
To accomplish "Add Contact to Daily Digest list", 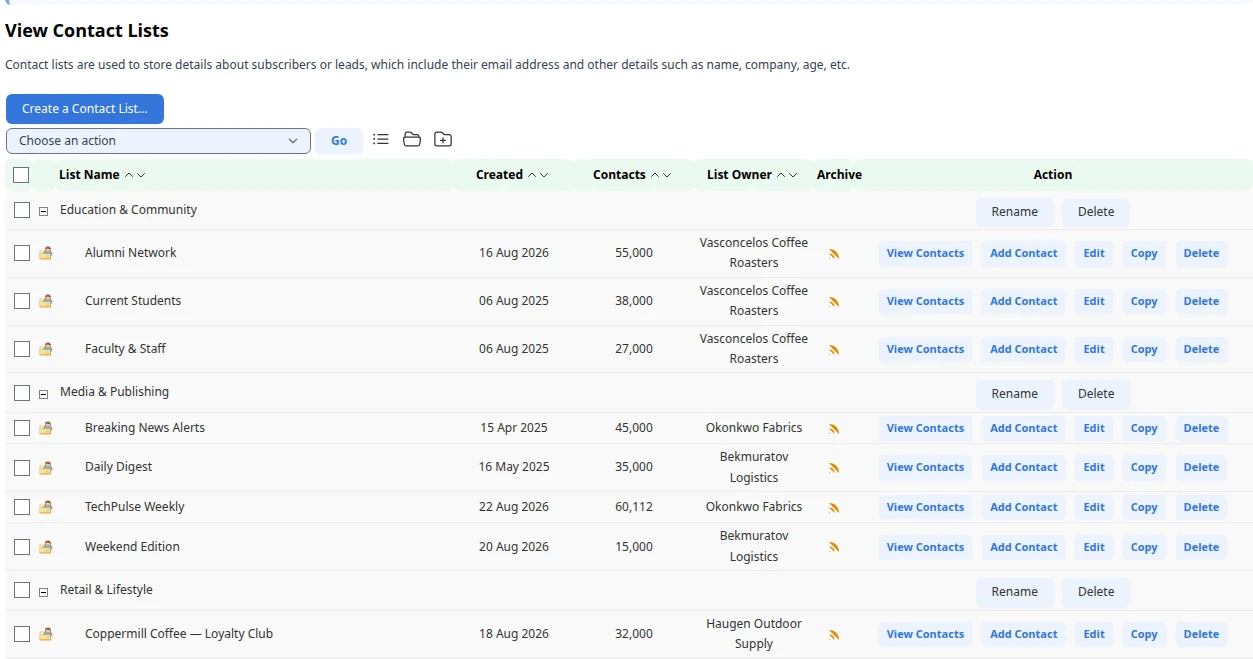I will point(1024,468).
